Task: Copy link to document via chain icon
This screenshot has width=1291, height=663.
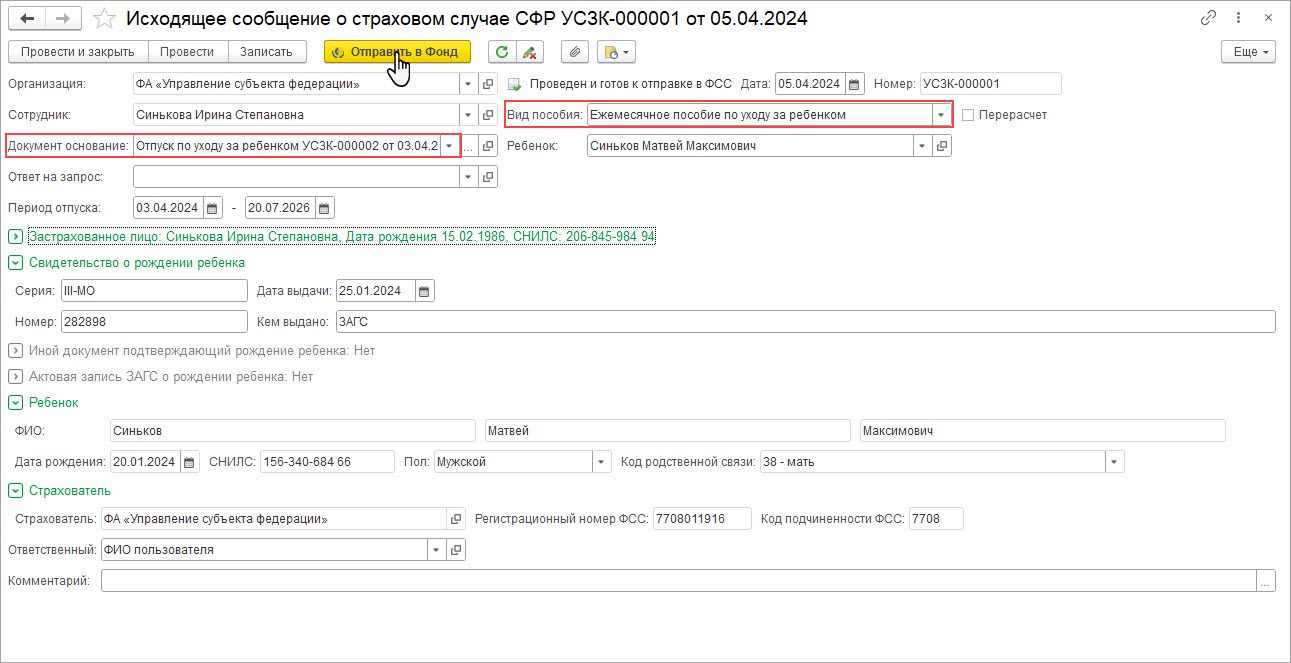Action: click(x=1209, y=18)
